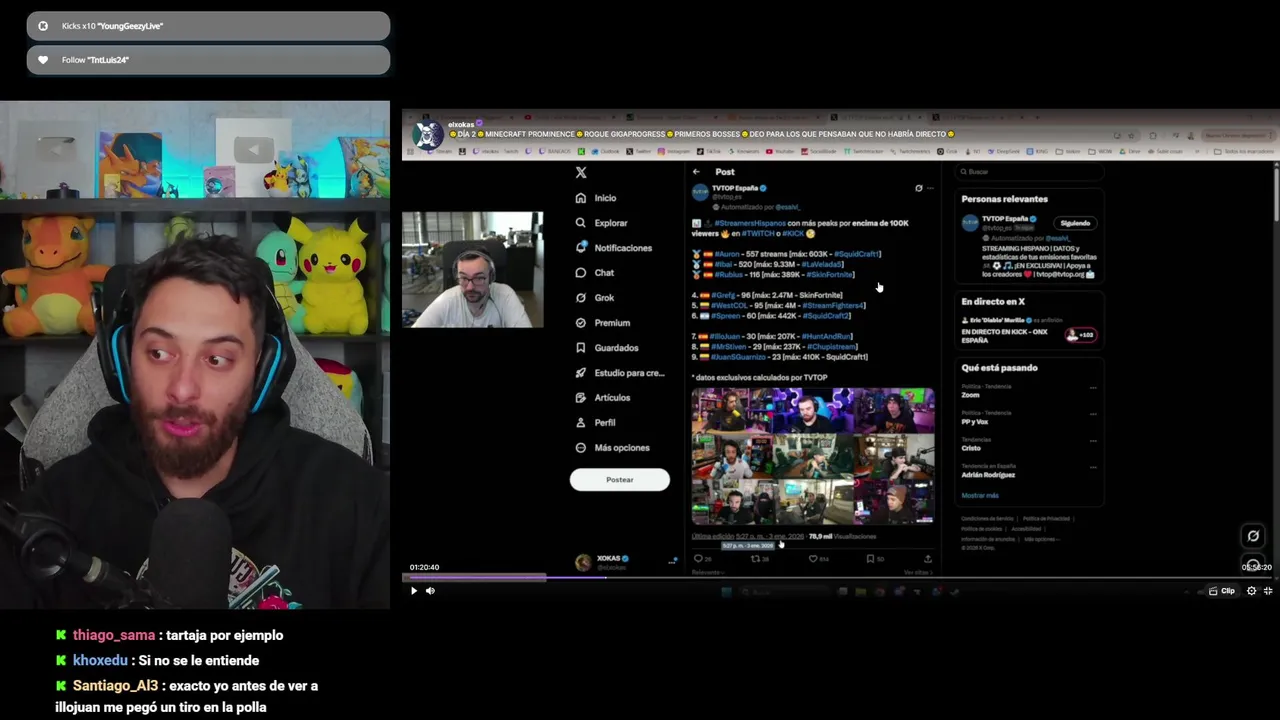Open the streamers collage image in the post

(813, 456)
